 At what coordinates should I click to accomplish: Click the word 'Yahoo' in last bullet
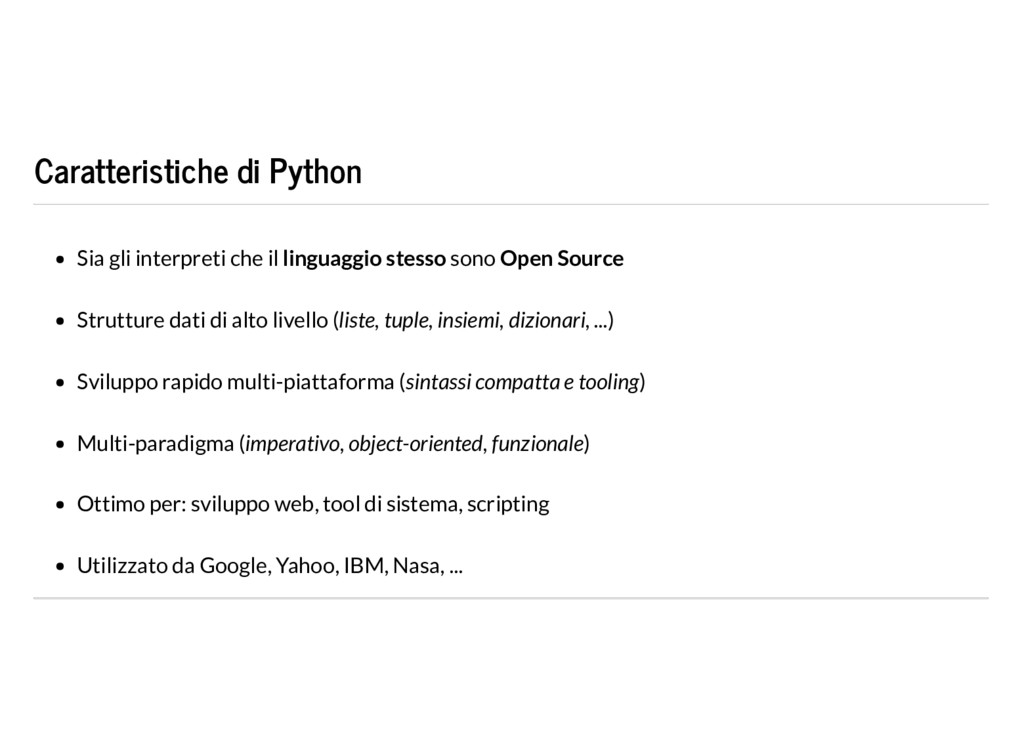305,566
